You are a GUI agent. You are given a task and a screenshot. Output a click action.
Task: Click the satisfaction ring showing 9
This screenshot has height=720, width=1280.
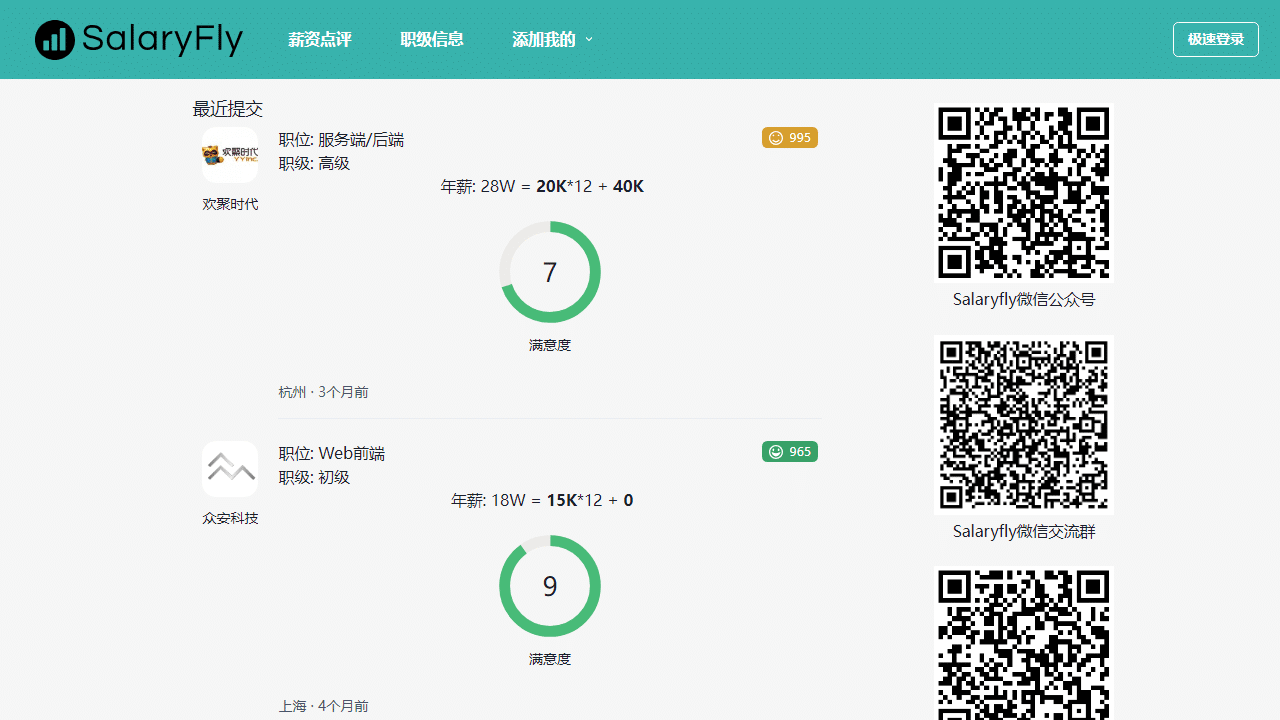click(x=550, y=586)
